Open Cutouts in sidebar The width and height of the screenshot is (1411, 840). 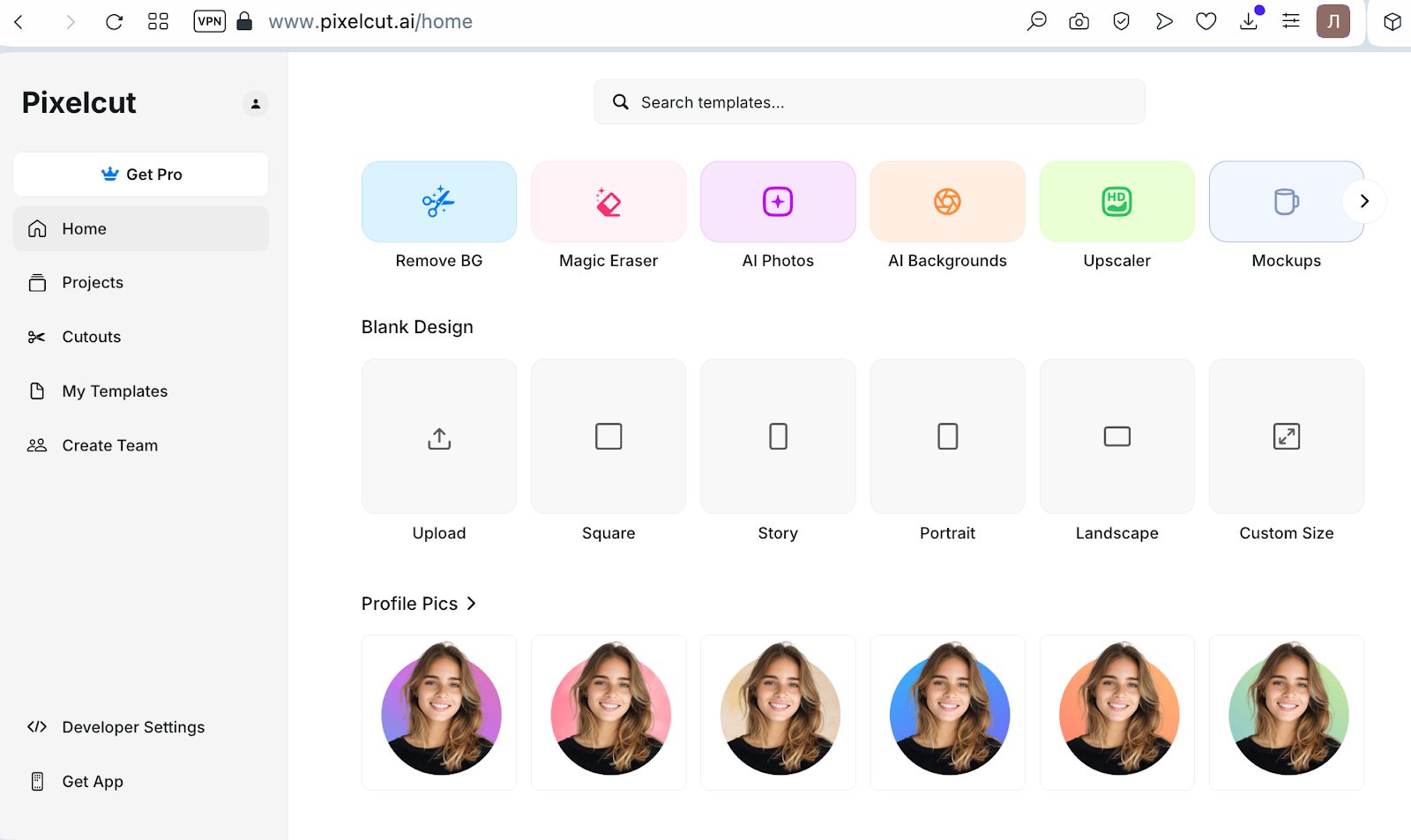pos(141,337)
